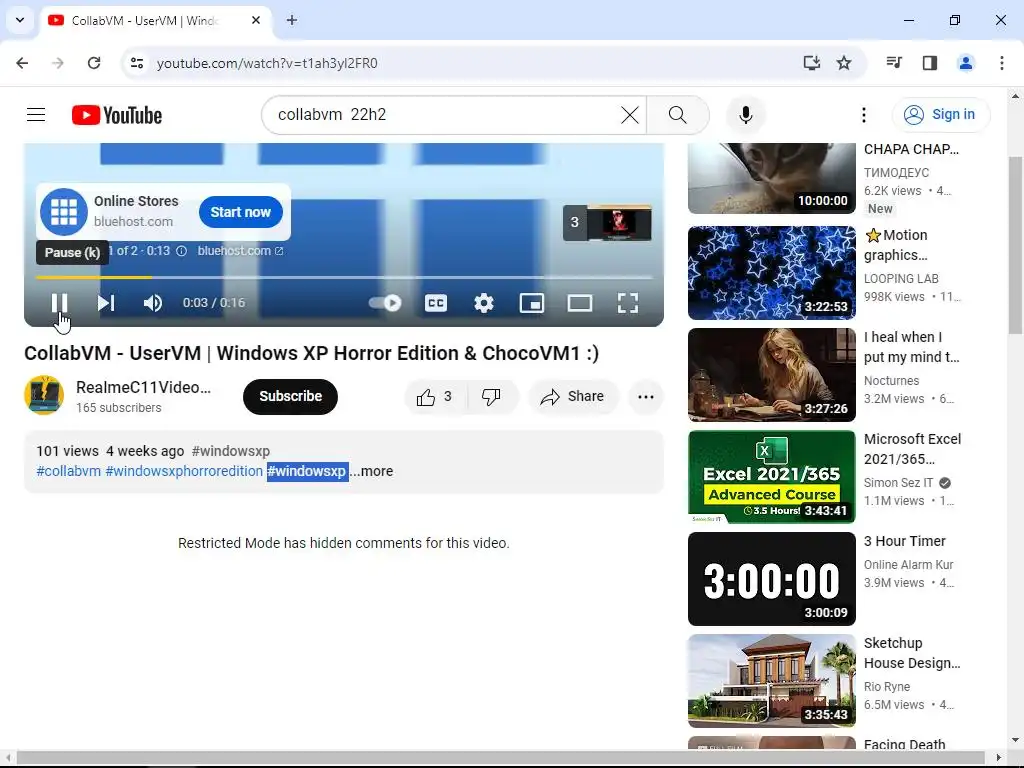Open Motion graphics stars video thumbnail

[771, 272]
